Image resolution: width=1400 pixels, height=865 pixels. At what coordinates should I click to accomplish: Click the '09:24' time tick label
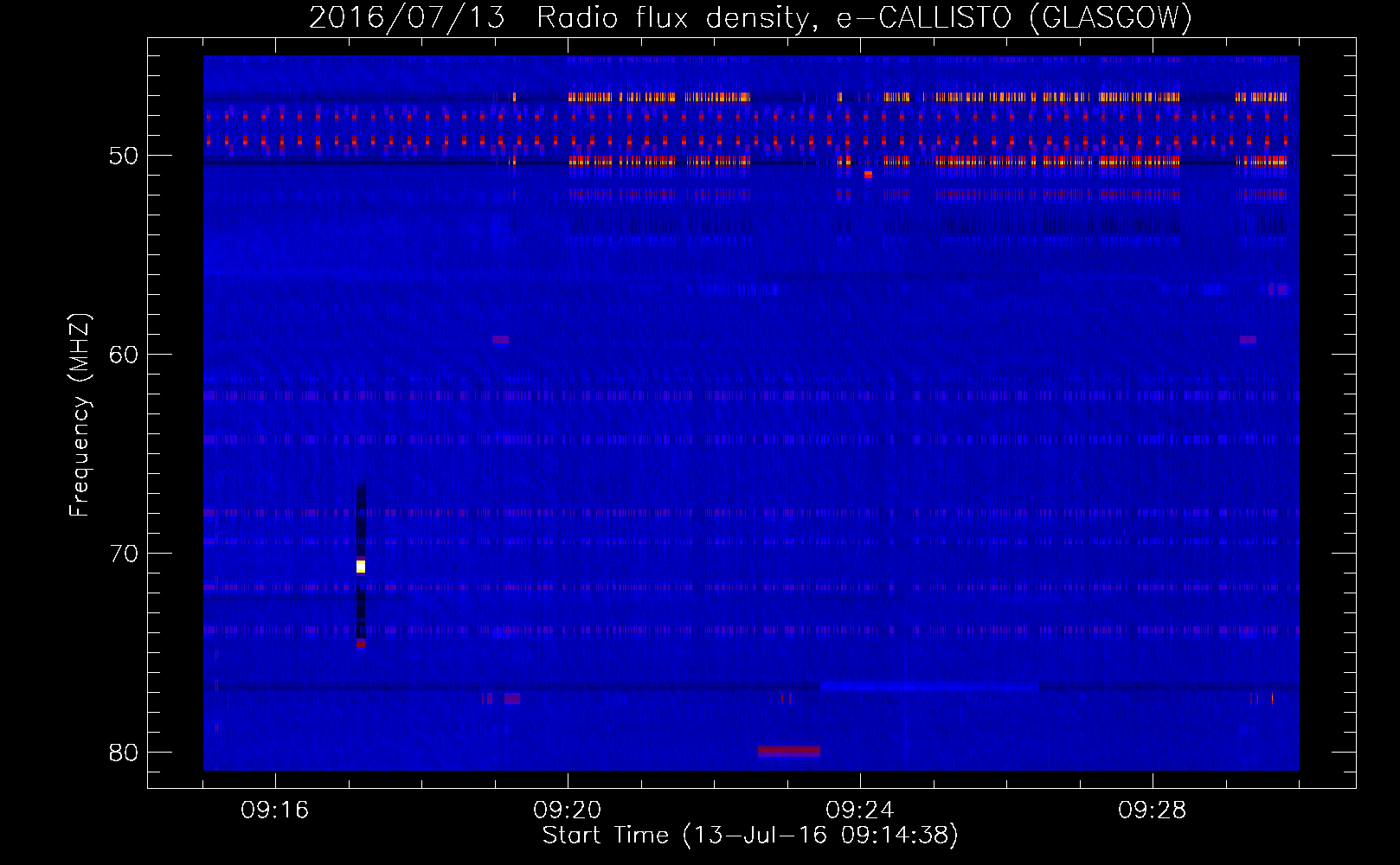(860, 811)
